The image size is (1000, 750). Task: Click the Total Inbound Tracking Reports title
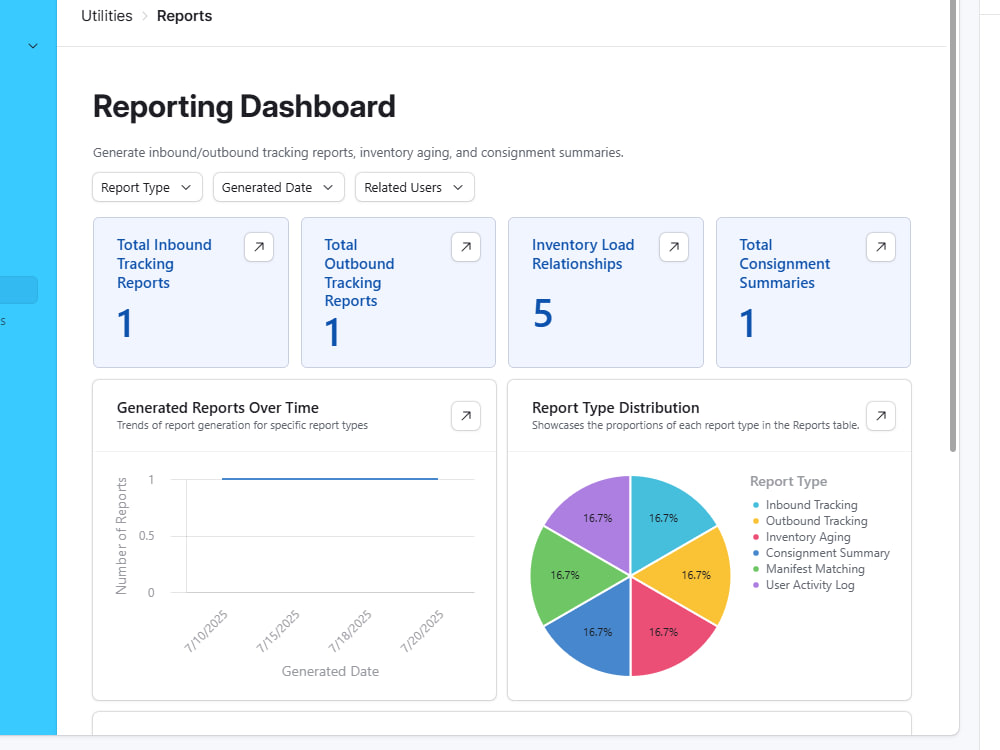[164, 264]
